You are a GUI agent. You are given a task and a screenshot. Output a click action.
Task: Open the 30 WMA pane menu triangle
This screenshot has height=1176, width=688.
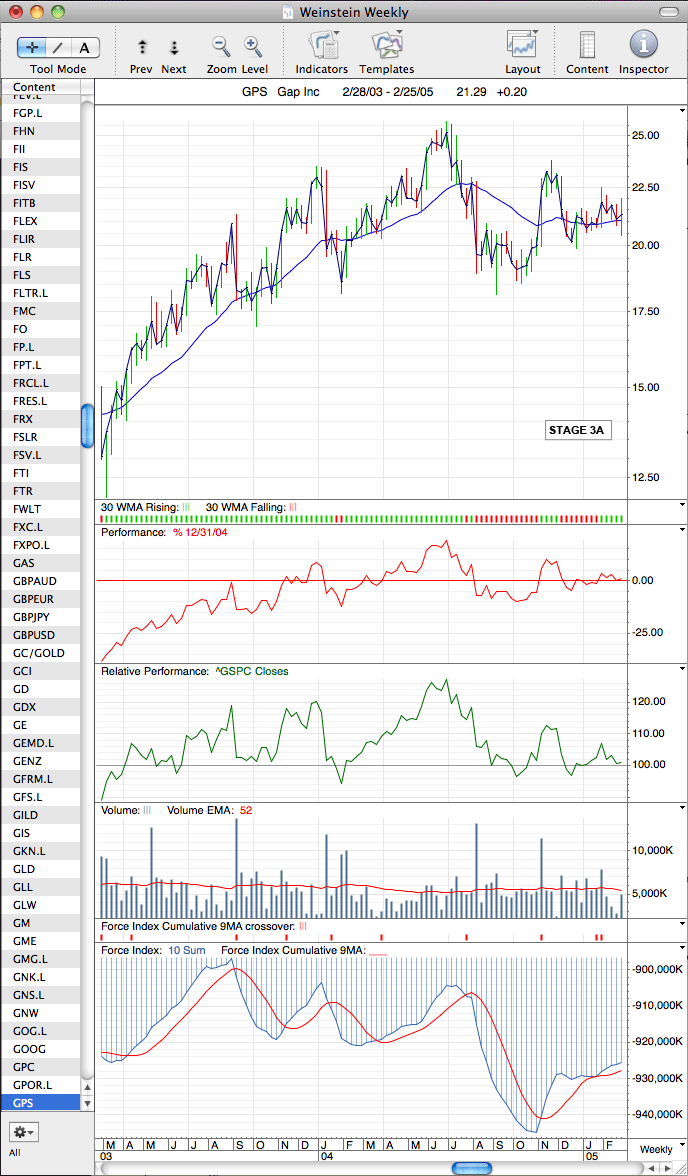[682, 505]
